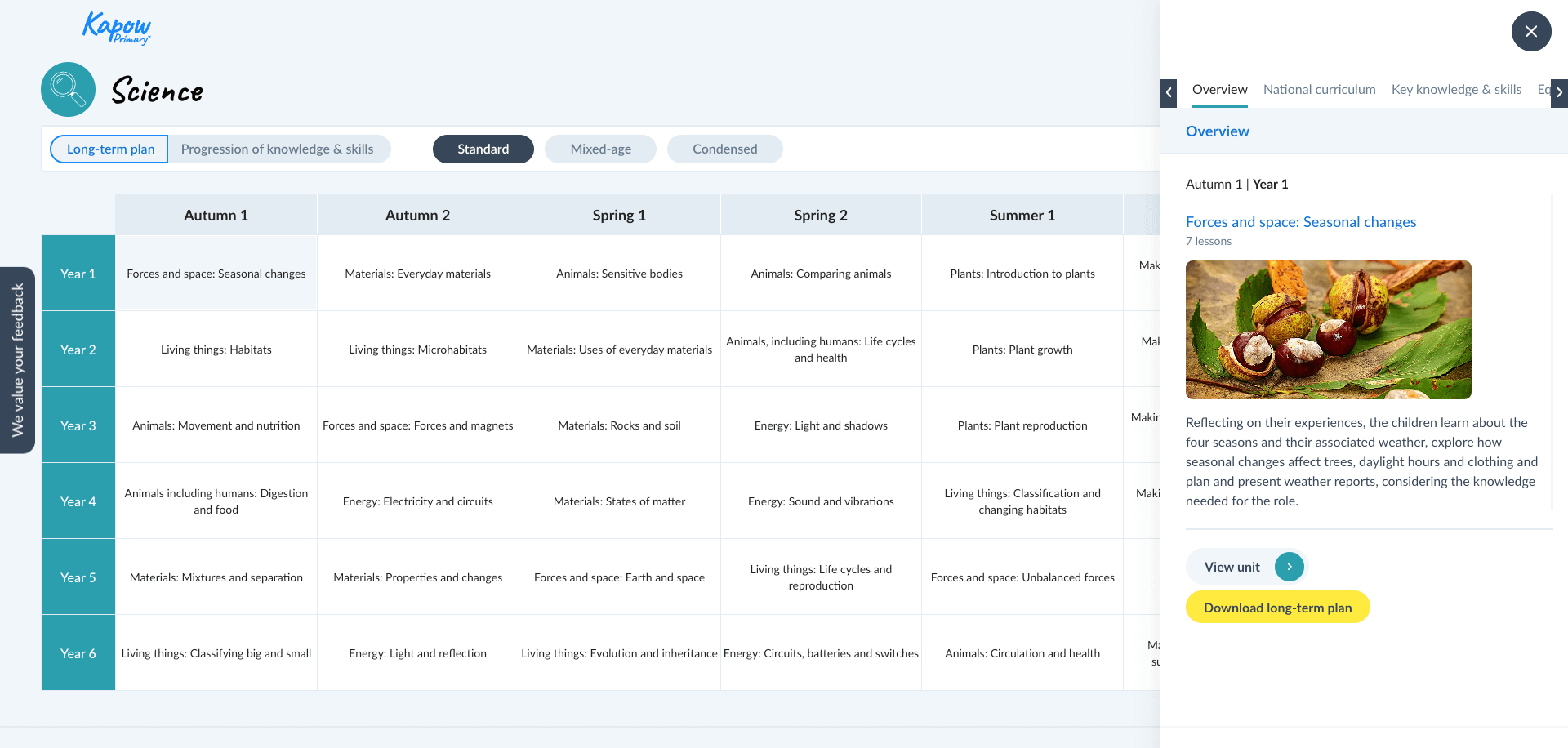Viewport: 1568px width, 748px height.
Task: Select the Overview tab in panel
Action: (1219, 90)
